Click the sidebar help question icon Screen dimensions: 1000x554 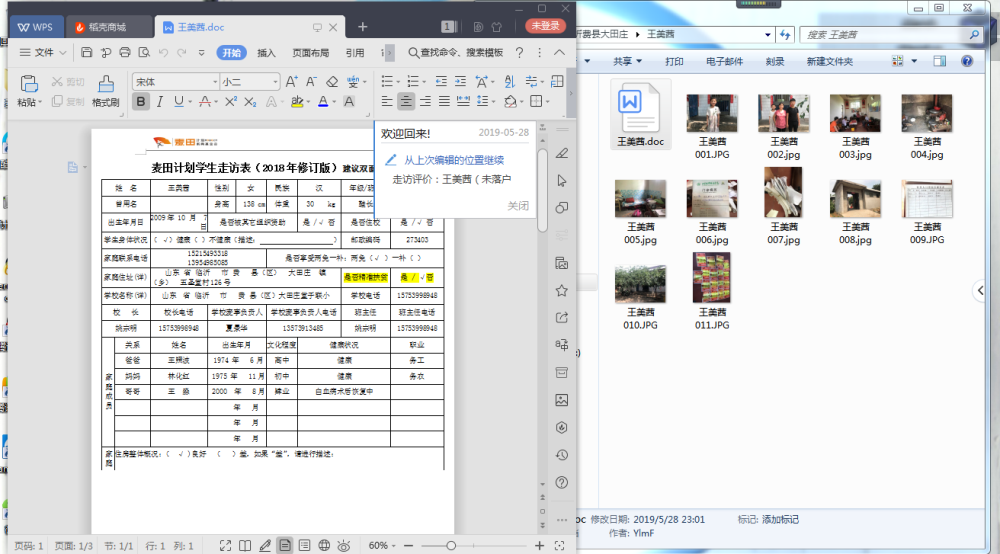pyautogui.click(x=562, y=482)
